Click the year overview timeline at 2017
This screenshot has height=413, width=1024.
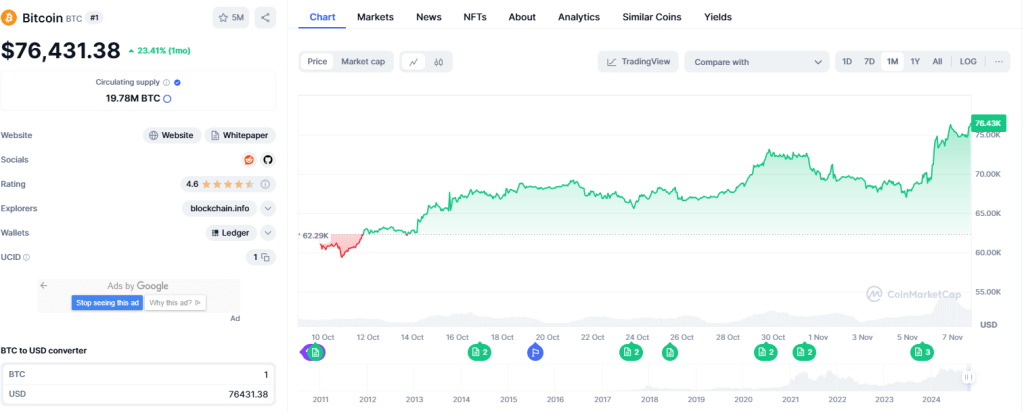602,398
